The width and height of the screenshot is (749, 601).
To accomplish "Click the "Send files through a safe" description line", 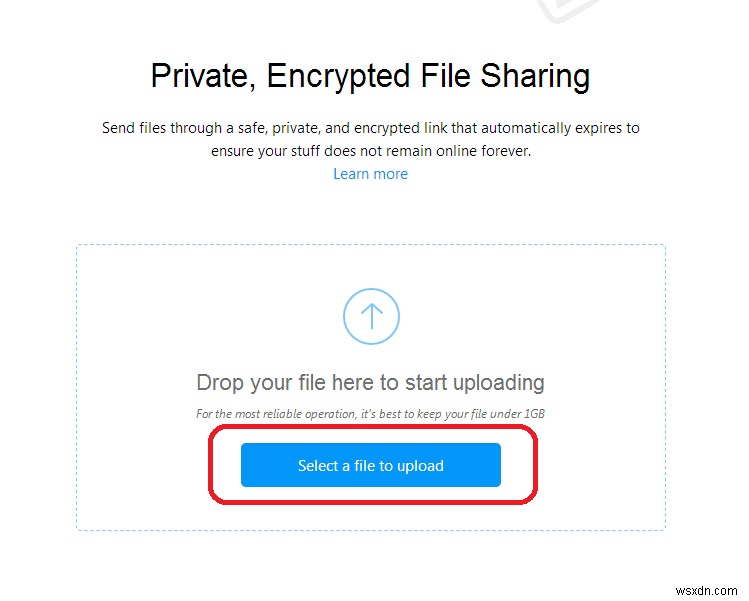I will tap(370, 128).
